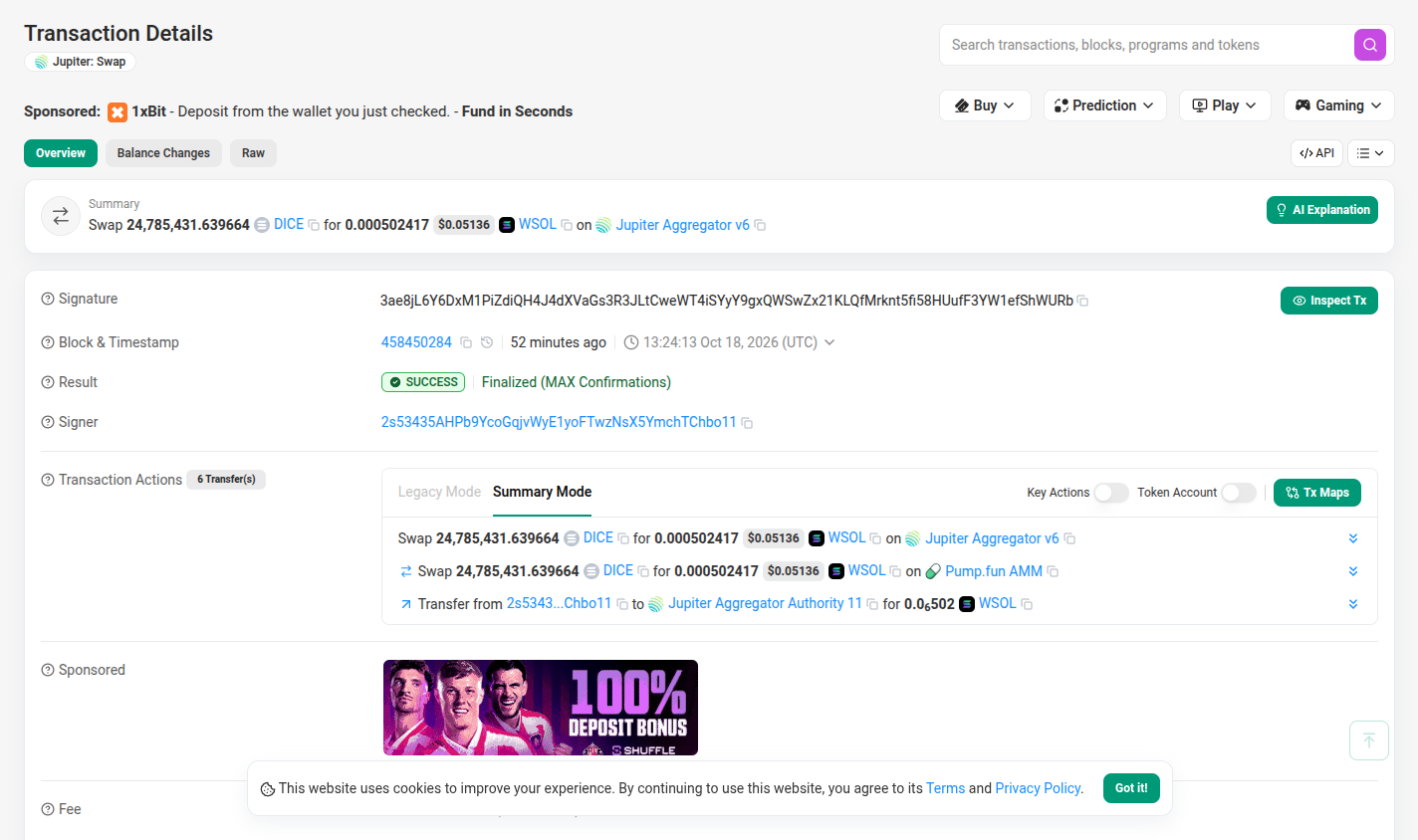Open the list view options dropdown
The image size is (1418, 840).
pyautogui.click(x=1371, y=153)
